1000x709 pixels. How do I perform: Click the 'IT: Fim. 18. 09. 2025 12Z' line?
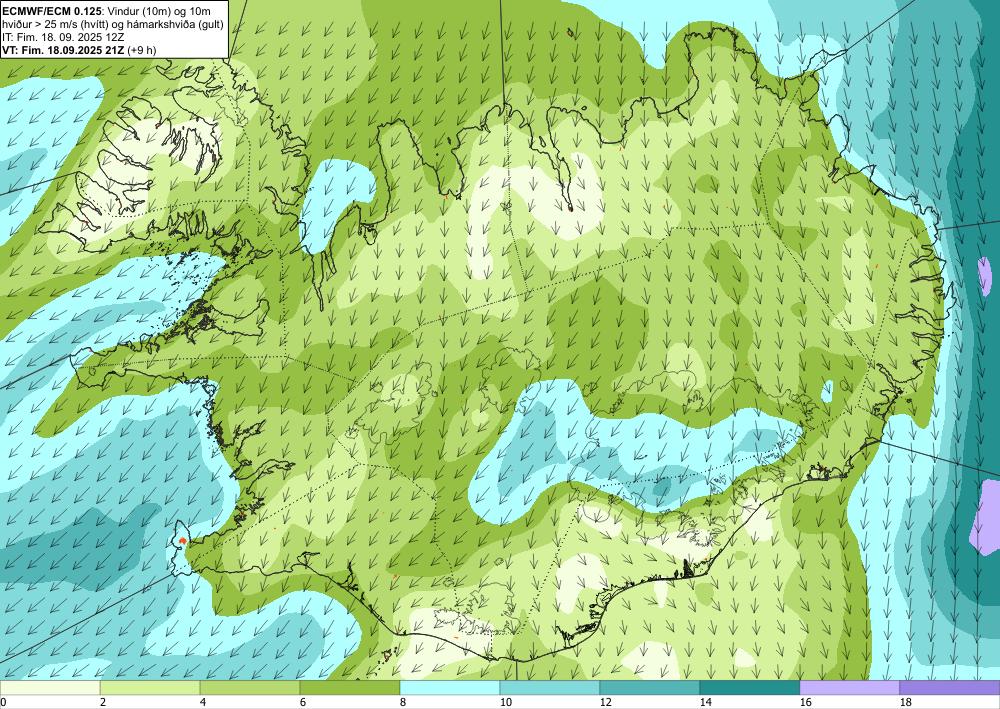(x=63, y=36)
